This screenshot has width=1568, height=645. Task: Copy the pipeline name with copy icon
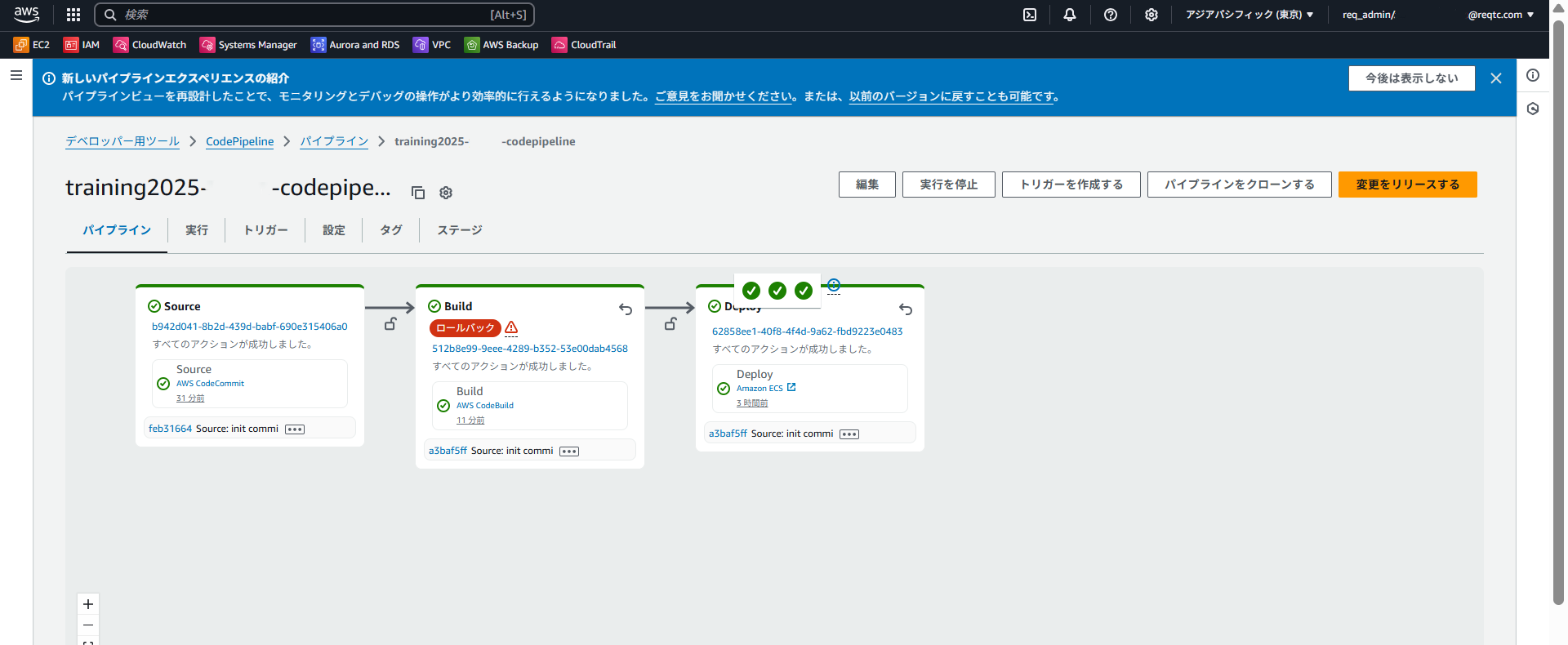(418, 193)
